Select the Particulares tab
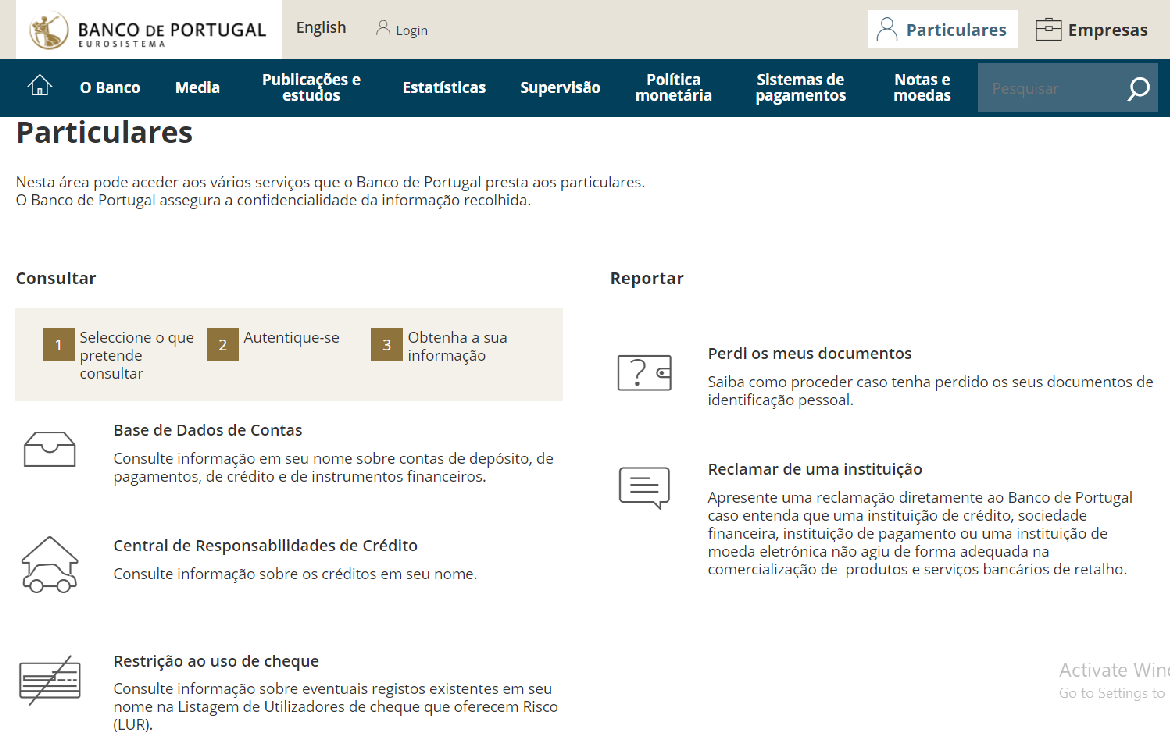1170x740 pixels. click(x=942, y=30)
